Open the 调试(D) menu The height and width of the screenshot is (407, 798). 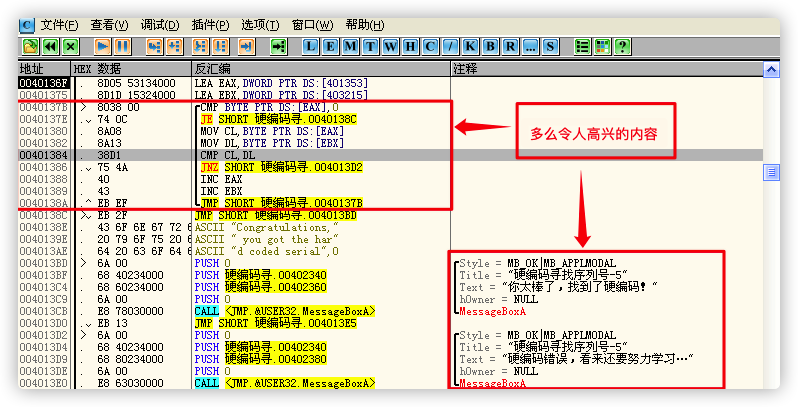(x=160, y=24)
